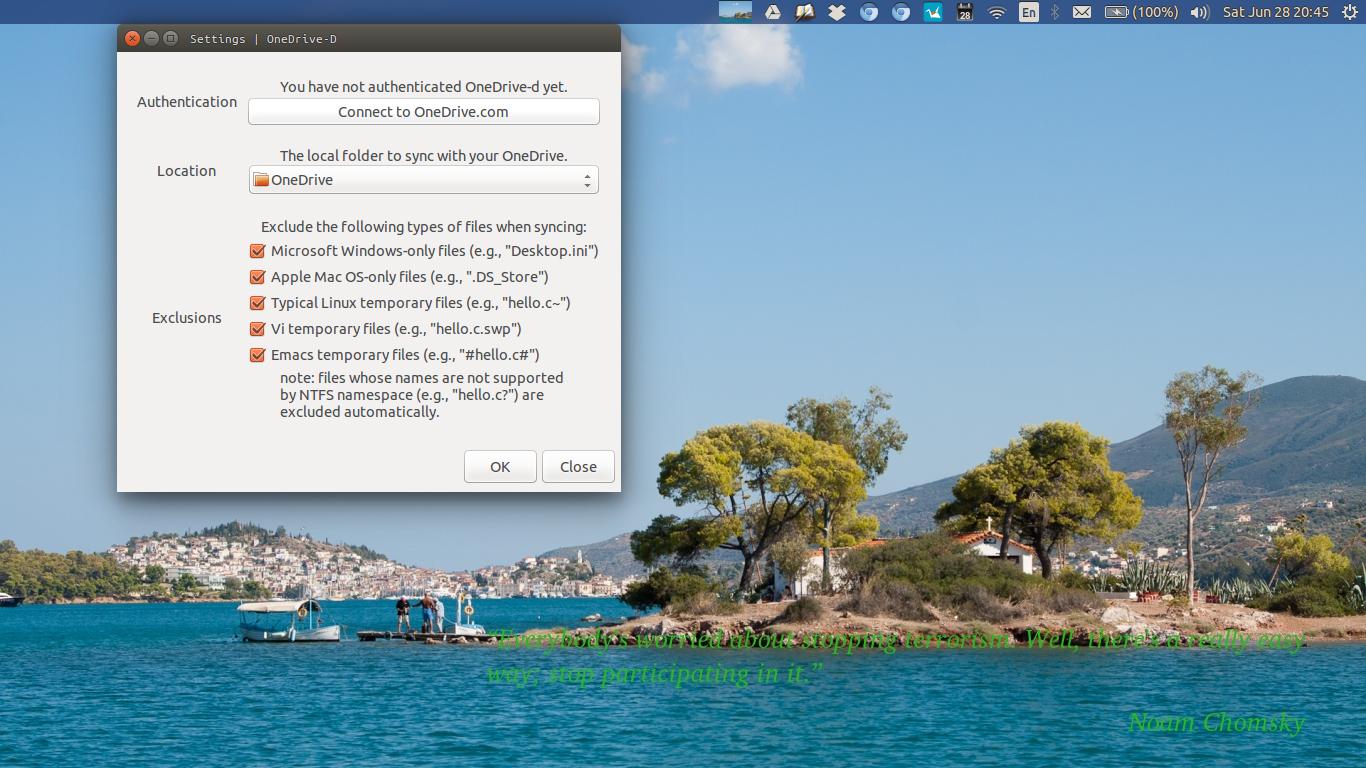Open the open-book indicator icon
Image resolution: width=1366 pixels, height=768 pixels.
805,12
